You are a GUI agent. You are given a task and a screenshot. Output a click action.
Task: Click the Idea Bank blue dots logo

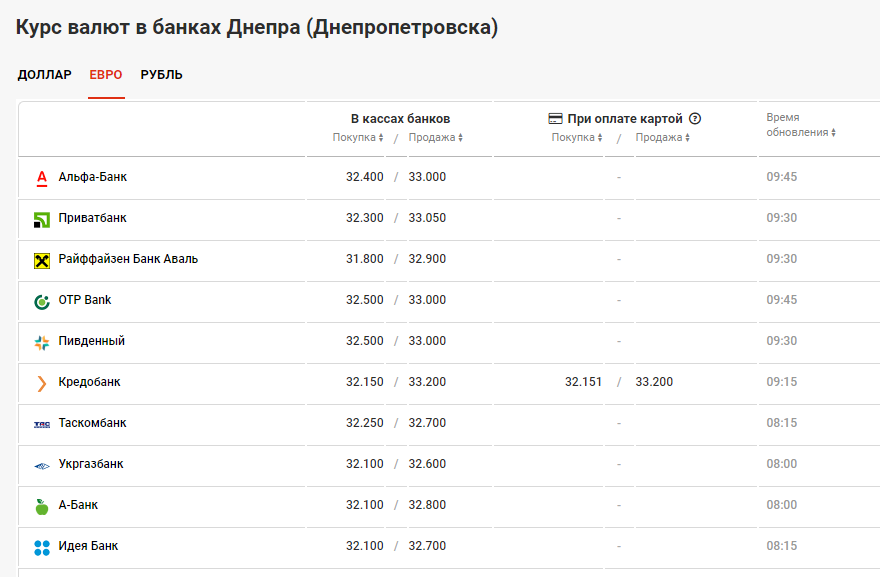pyautogui.click(x=42, y=547)
